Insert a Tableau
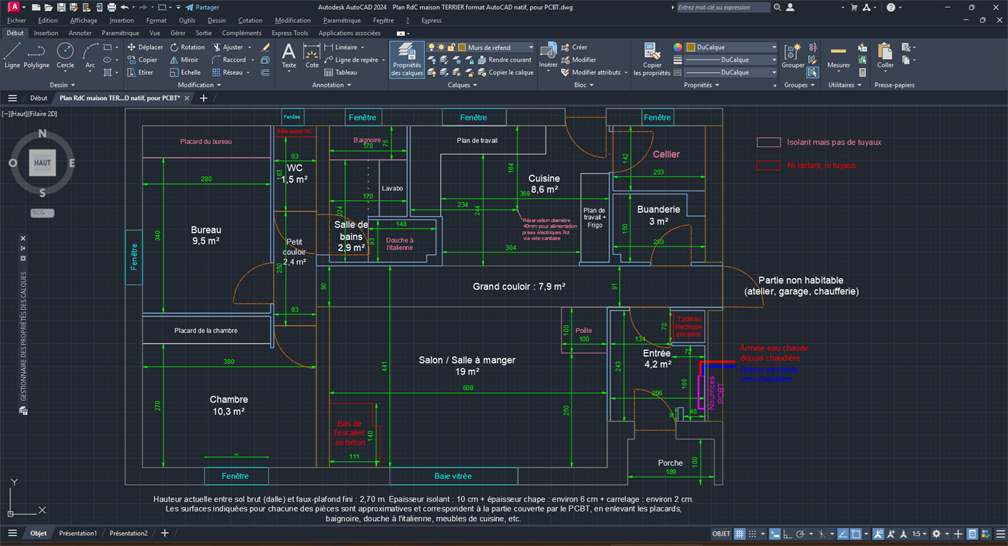Viewport: 1008px width, 546px height. (x=341, y=73)
